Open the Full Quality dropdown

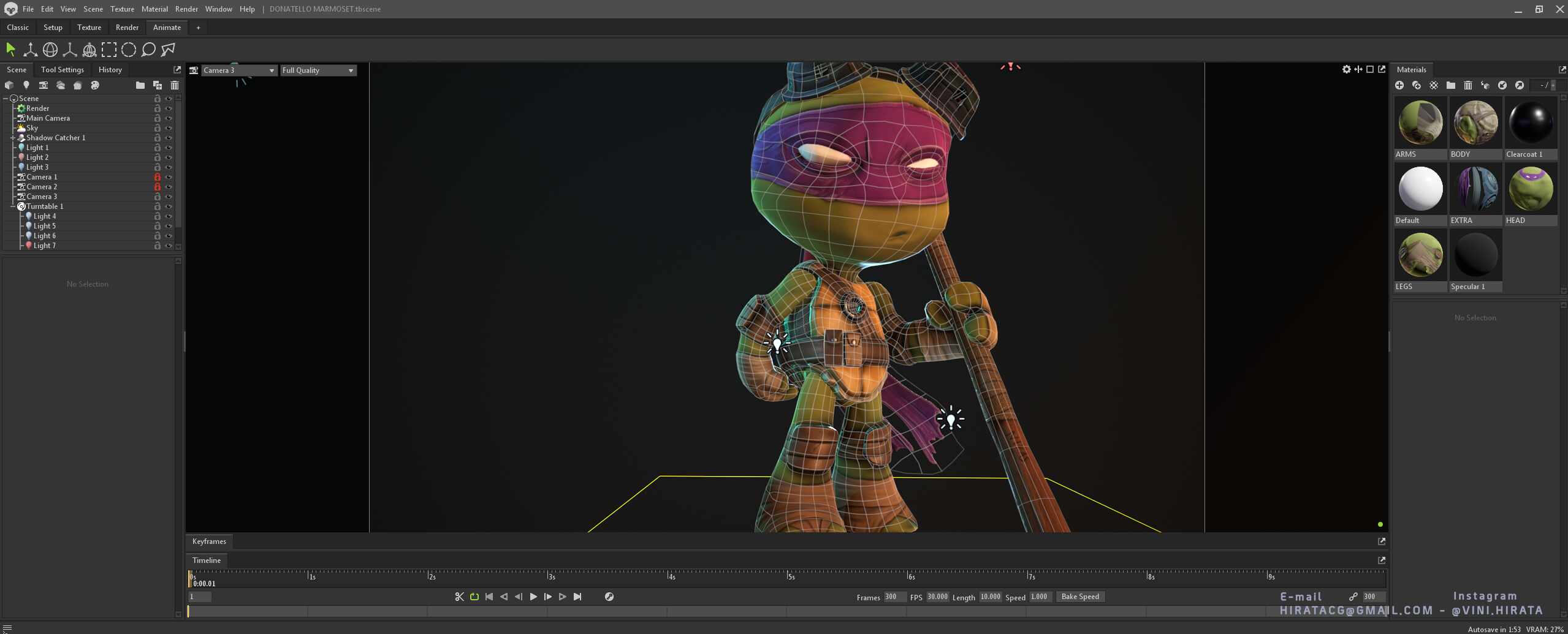[x=318, y=70]
